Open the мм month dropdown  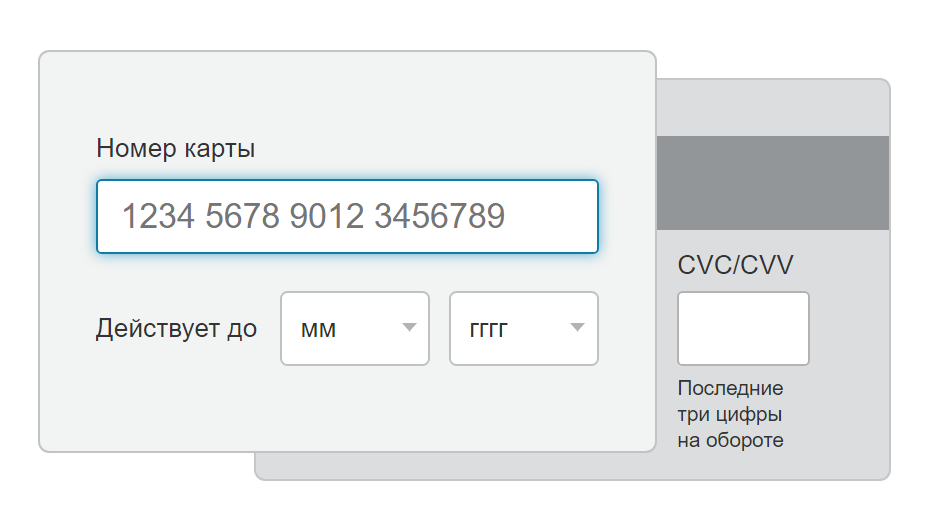tap(355, 328)
